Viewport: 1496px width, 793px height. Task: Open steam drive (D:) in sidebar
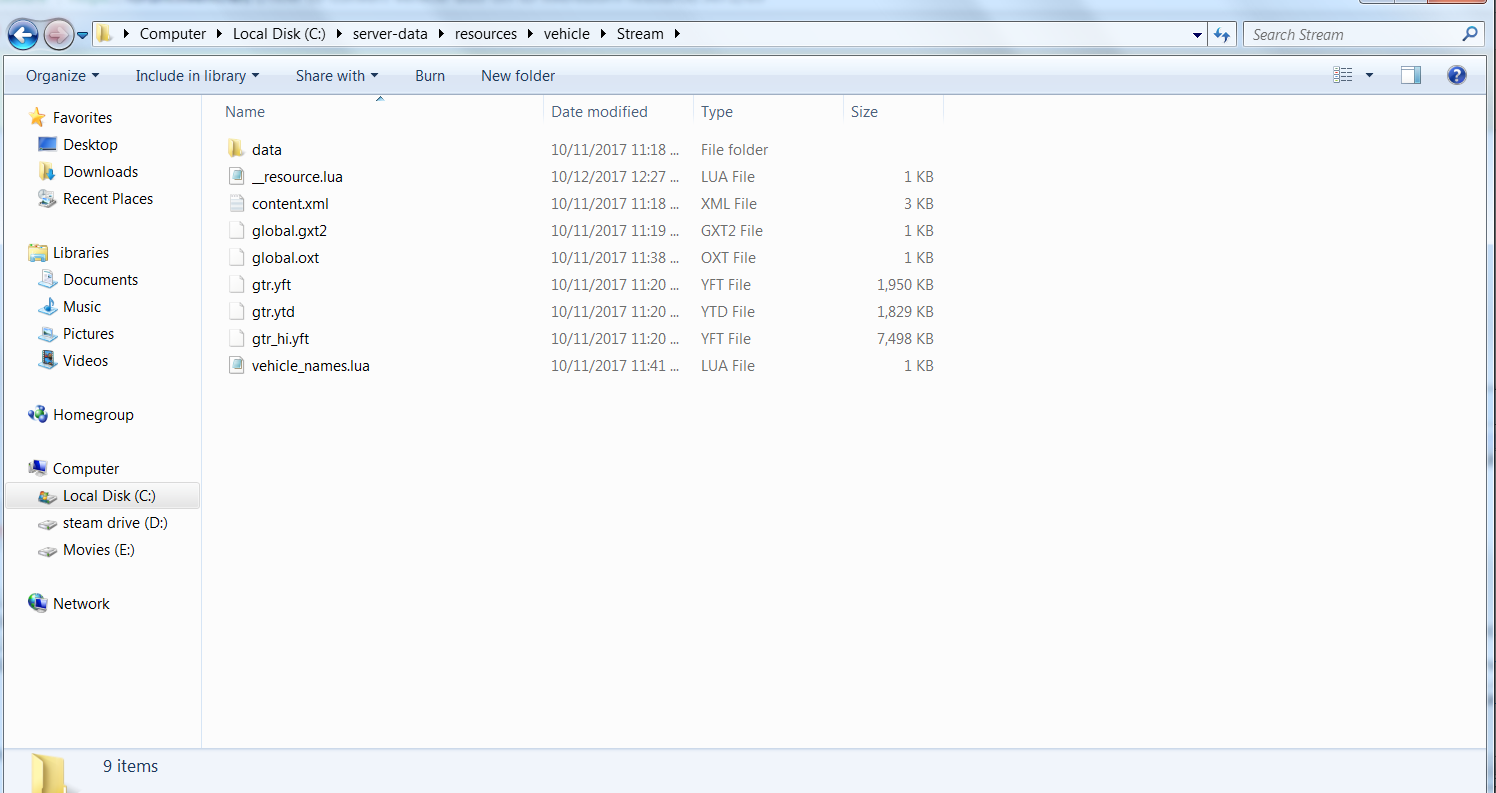115,523
